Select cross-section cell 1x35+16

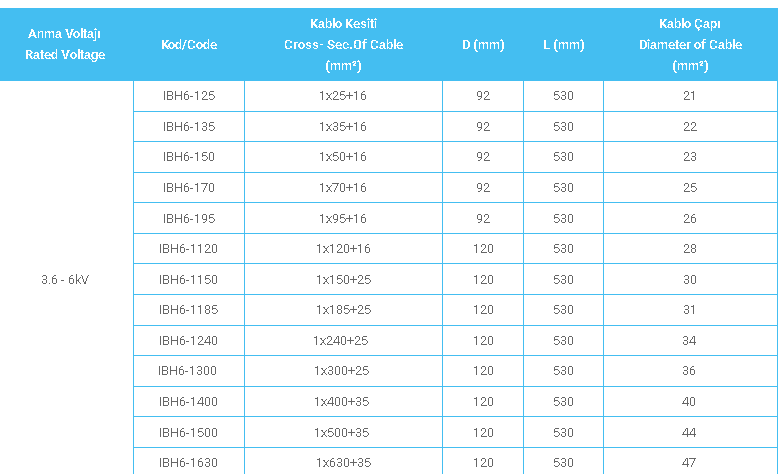[343, 127]
